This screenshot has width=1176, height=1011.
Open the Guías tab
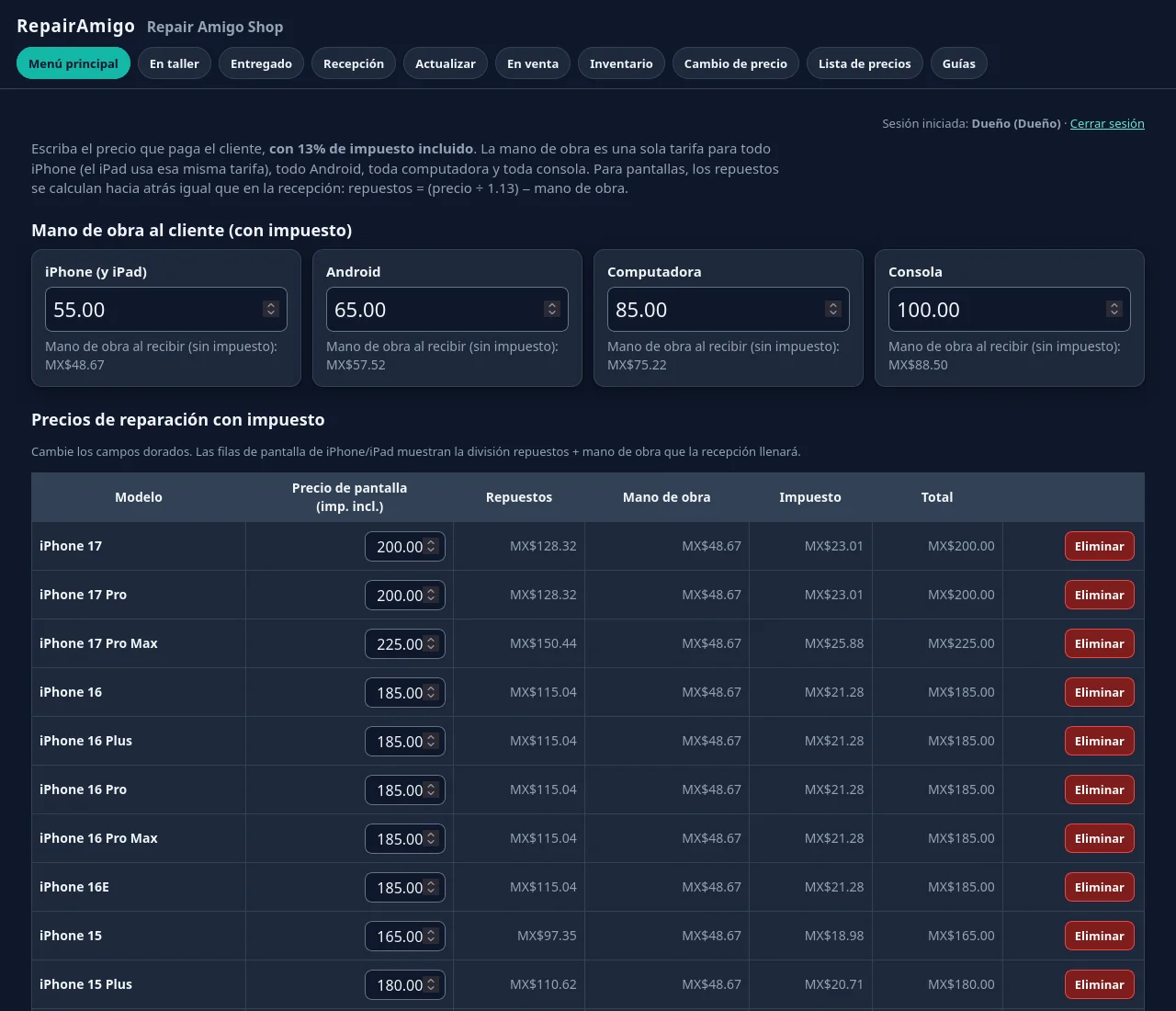[x=959, y=63]
